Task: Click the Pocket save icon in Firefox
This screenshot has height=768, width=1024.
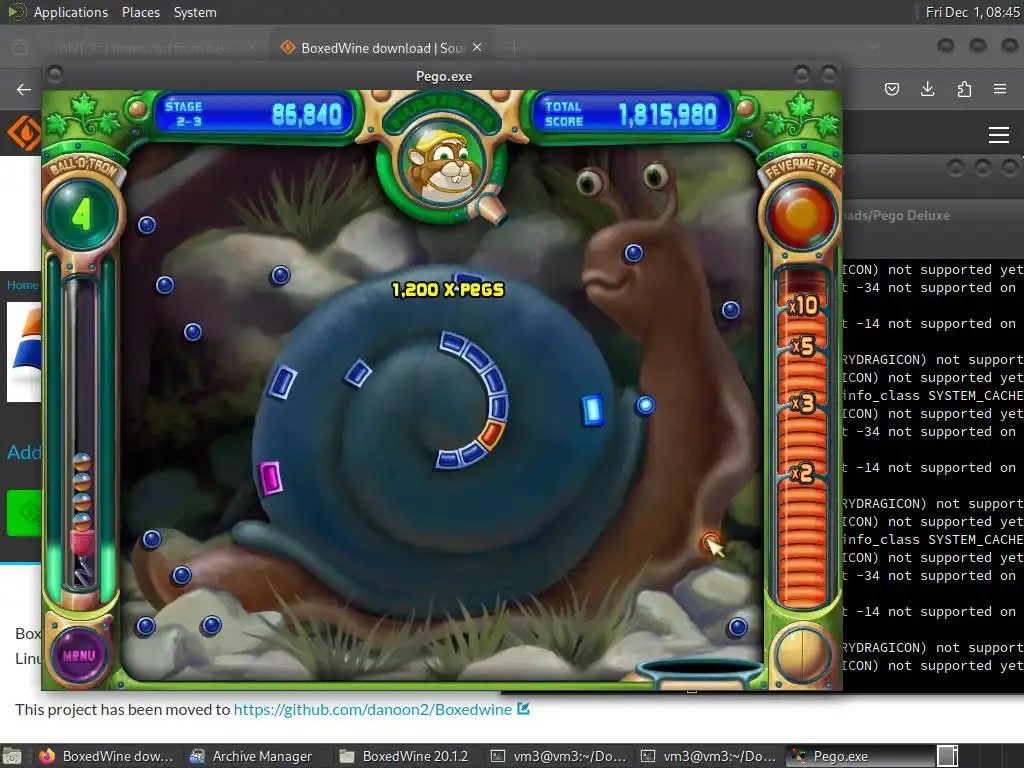Action: pyautogui.click(x=891, y=89)
